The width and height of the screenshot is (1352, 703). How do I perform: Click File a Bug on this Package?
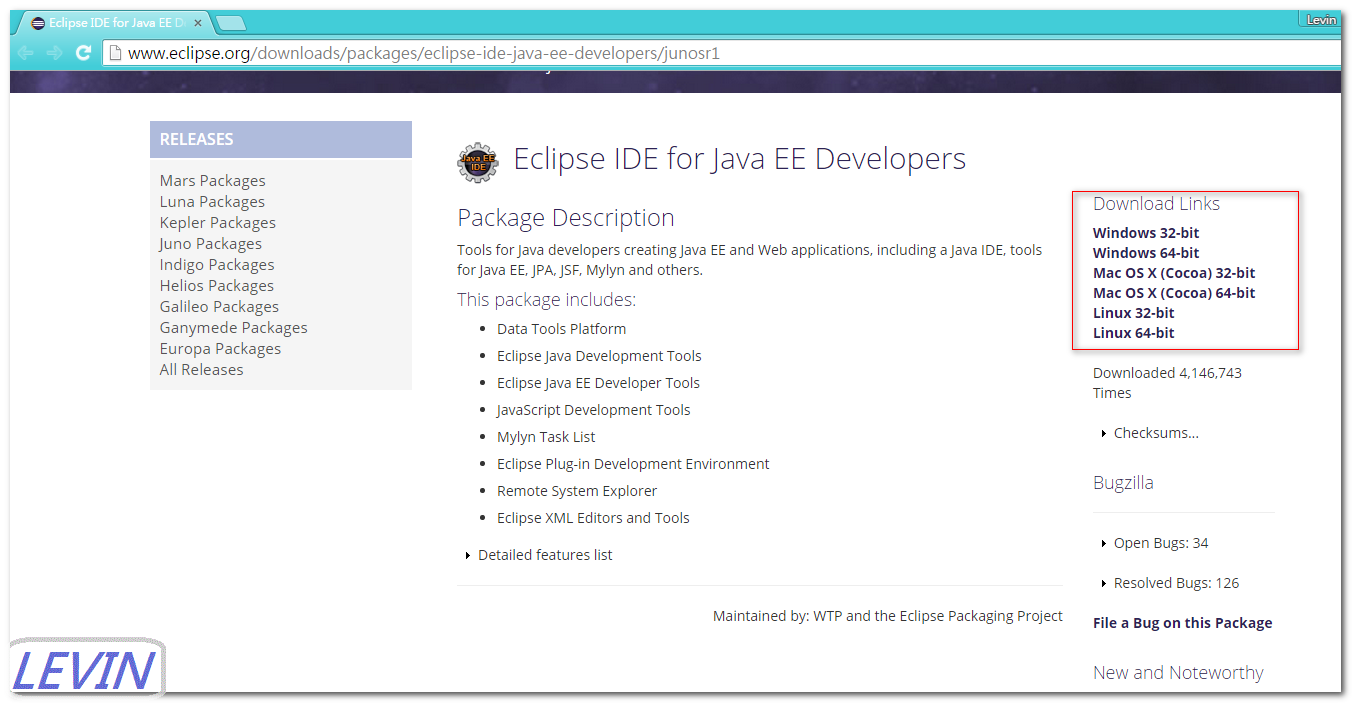pos(1183,623)
